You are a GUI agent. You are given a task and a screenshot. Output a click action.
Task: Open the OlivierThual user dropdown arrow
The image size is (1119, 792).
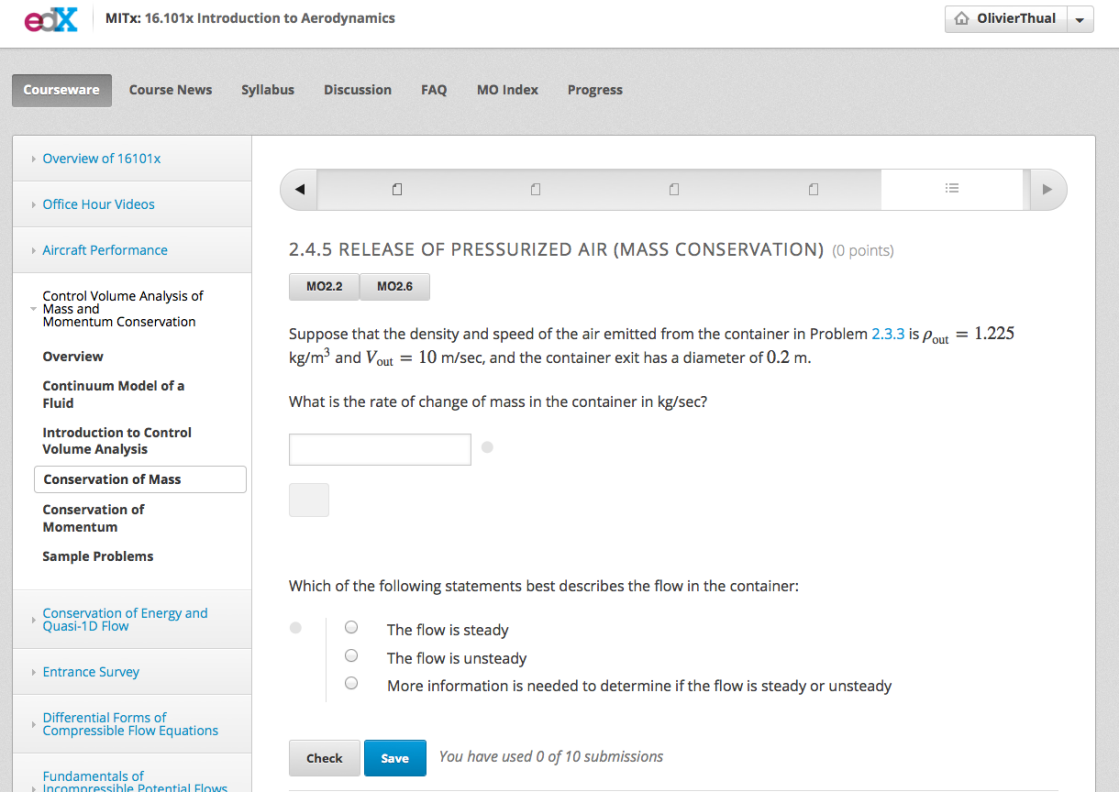pyautogui.click(x=1080, y=20)
